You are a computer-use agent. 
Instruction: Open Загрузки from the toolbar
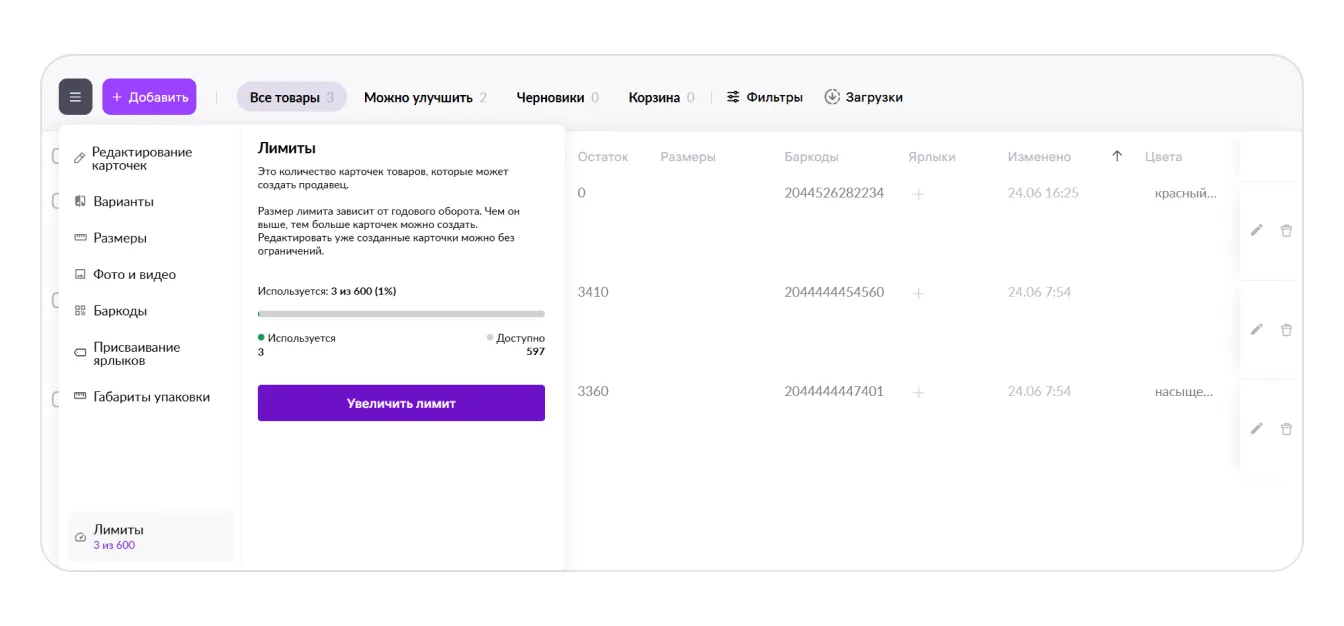tap(863, 97)
